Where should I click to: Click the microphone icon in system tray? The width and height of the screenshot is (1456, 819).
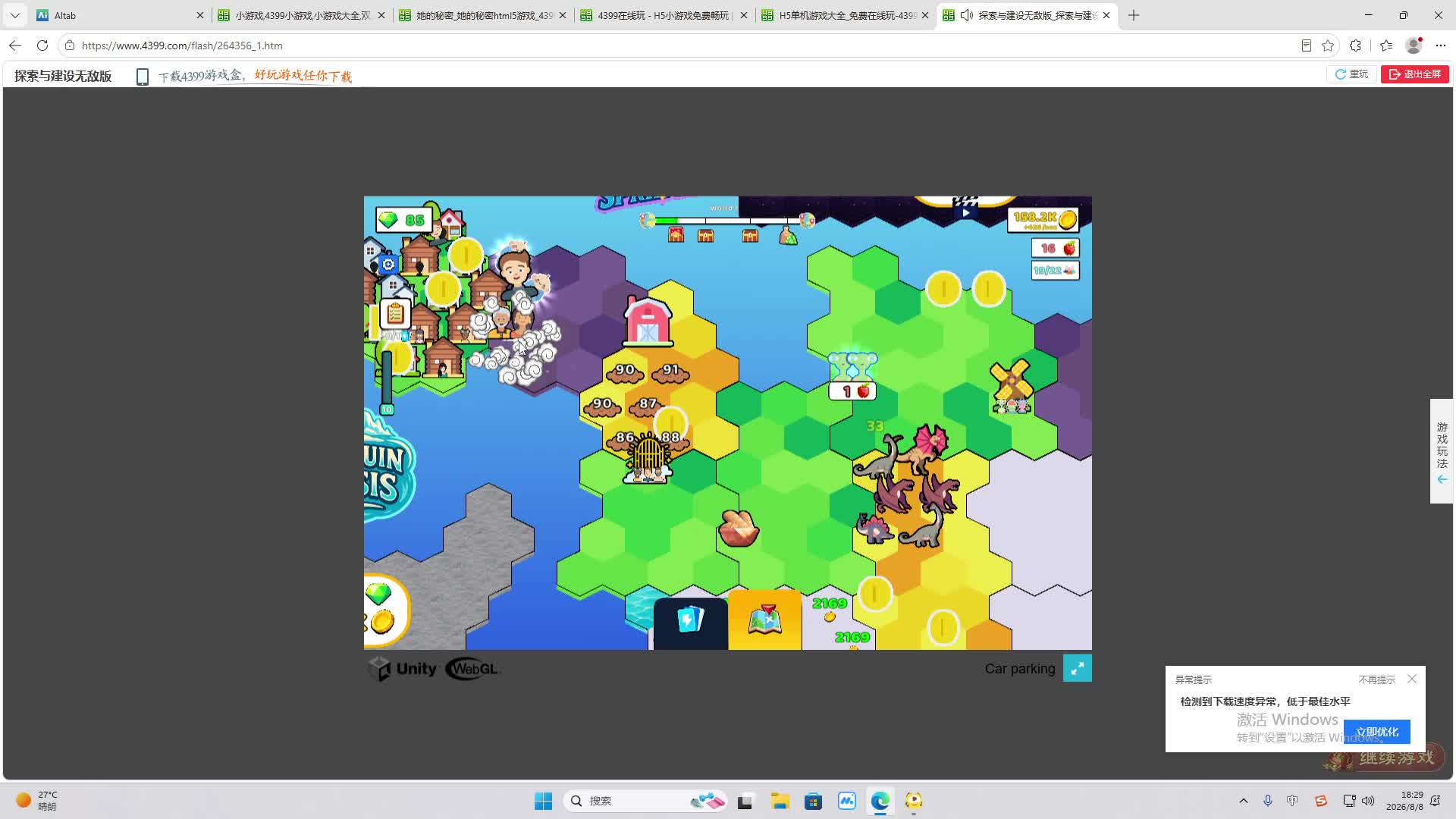tap(1268, 801)
